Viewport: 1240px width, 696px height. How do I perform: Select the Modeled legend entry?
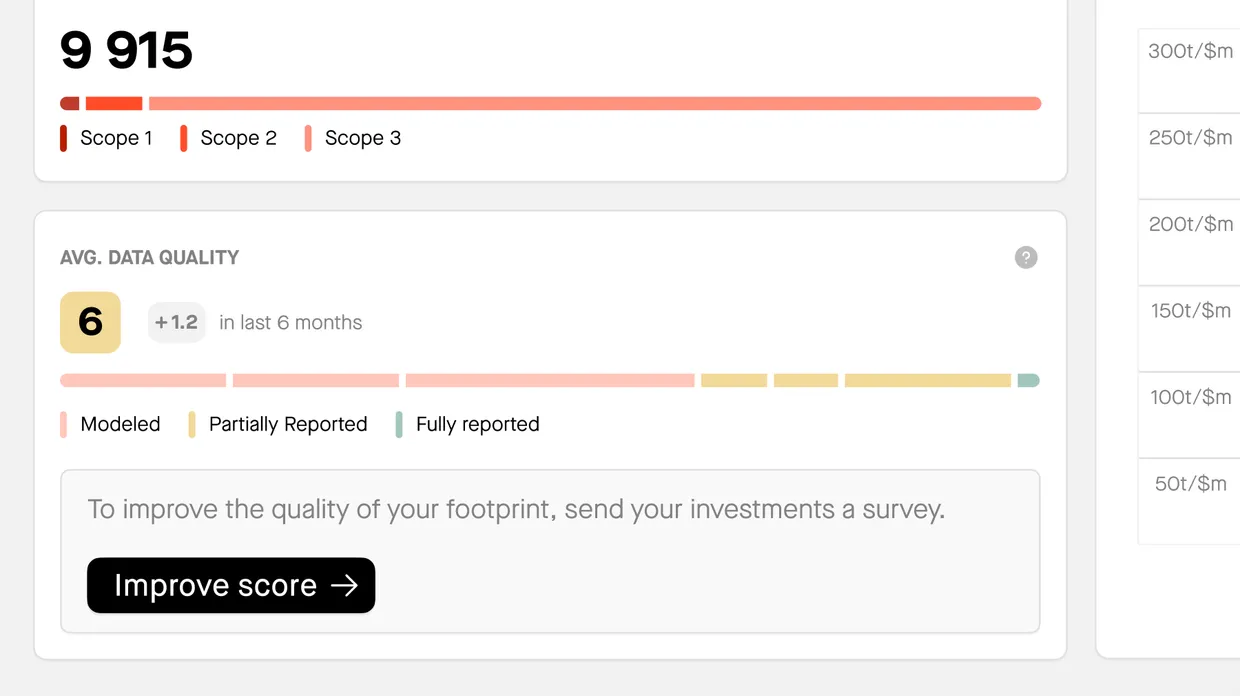[111, 424]
